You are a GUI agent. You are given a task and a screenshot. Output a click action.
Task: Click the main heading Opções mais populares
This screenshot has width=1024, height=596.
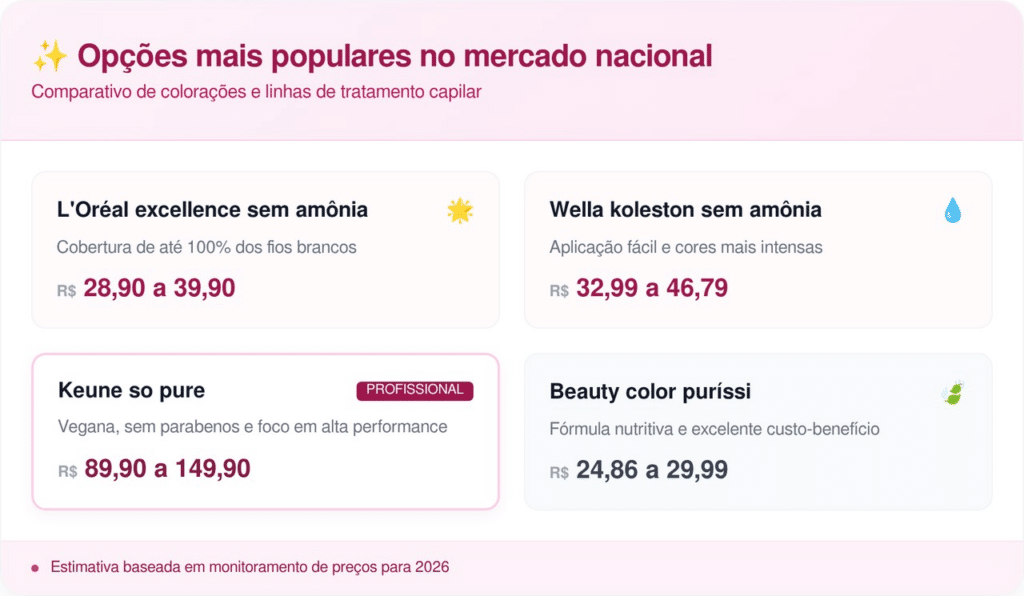click(394, 57)
